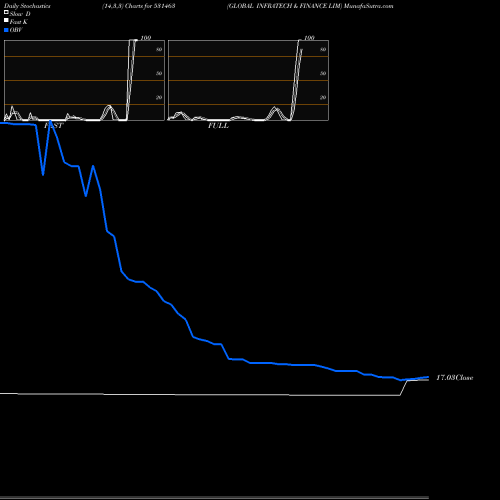Click the 50 level label in FAST chart
The height and width of the screenshot is (500, 500).
[x=159, y=73]
